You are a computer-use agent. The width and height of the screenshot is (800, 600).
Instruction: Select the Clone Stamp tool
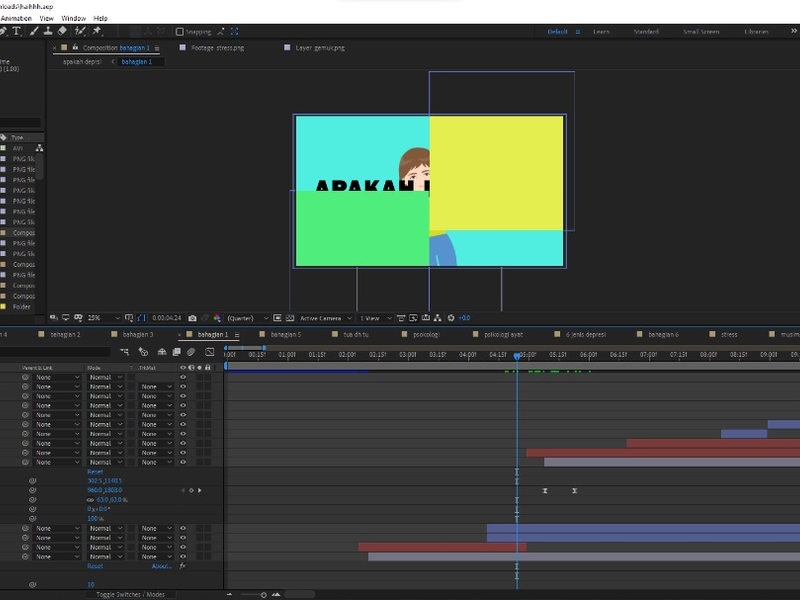click(x=47, y=31)
